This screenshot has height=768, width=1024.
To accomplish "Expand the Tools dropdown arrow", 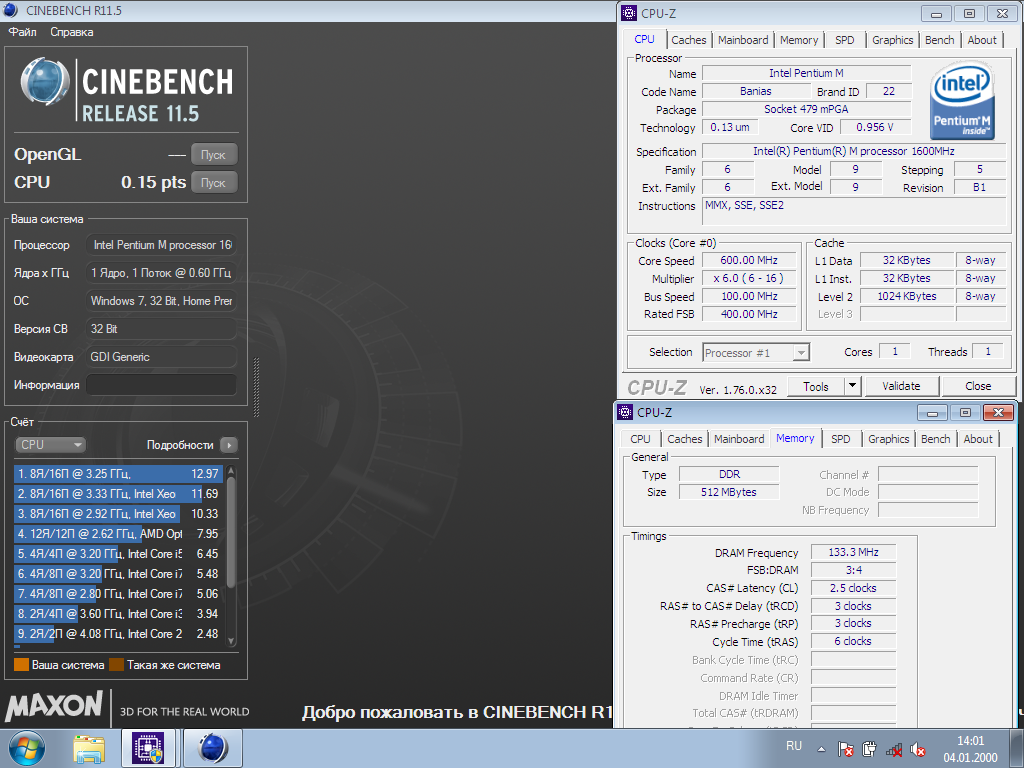I will (852, 387).
